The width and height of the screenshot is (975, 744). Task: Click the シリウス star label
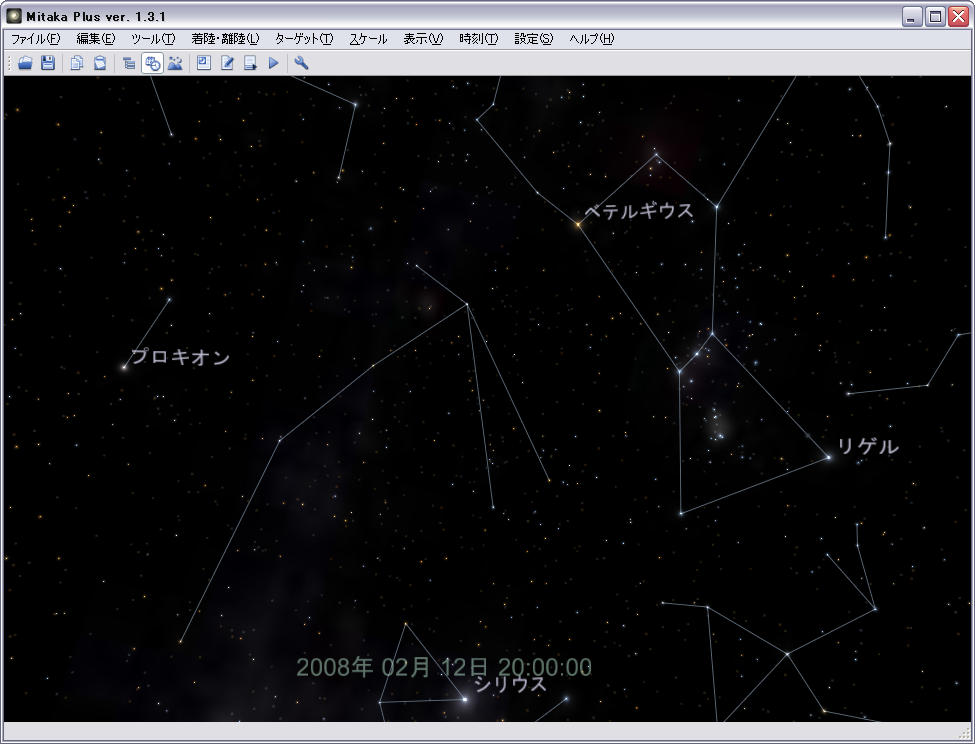click(x=510, y=684)
